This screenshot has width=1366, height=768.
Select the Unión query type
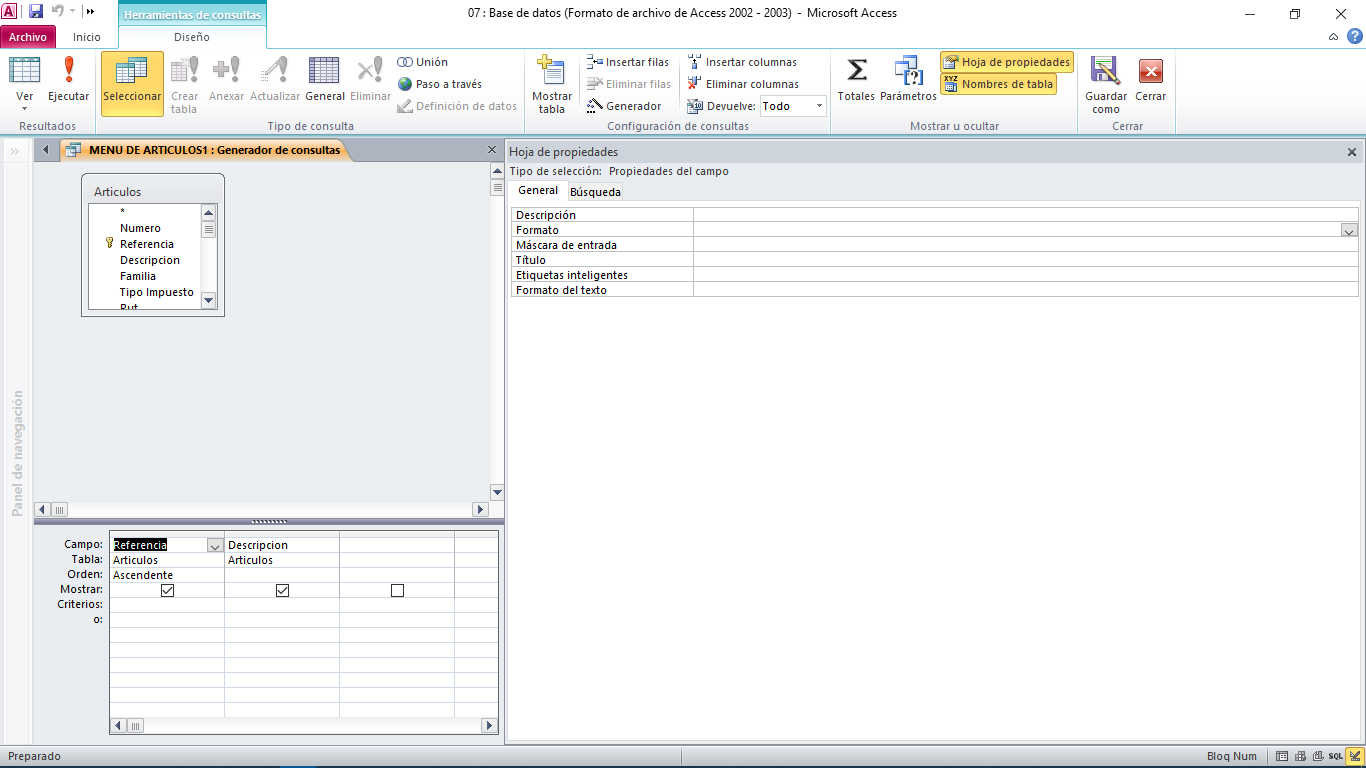point(423,62)
